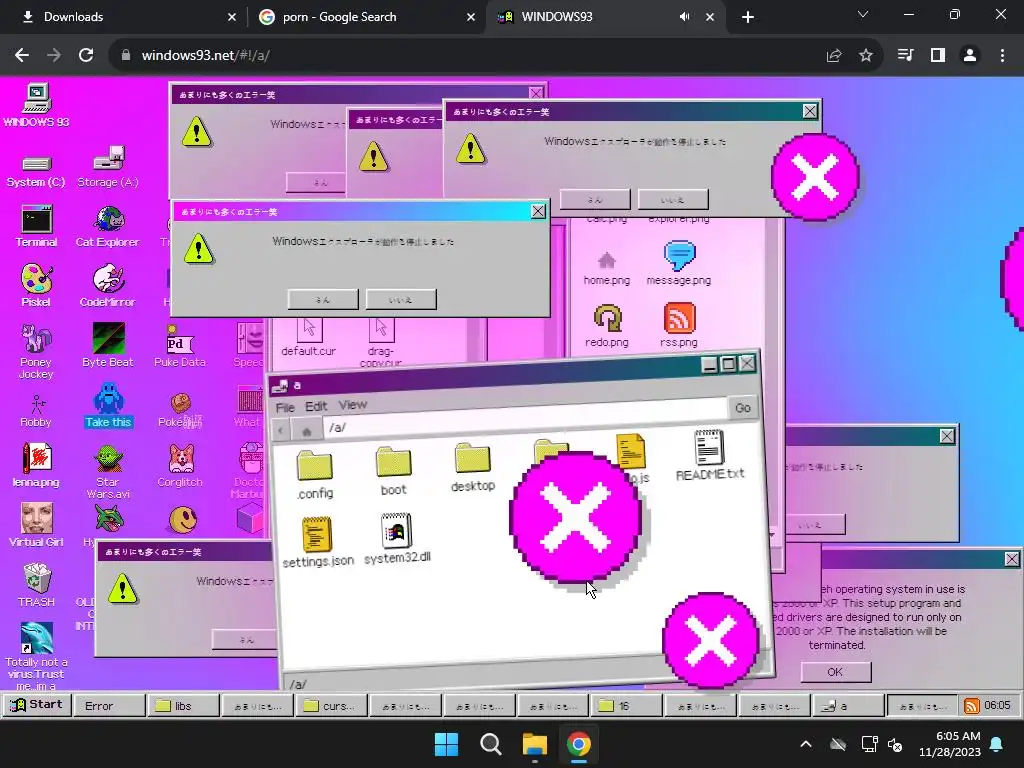Click the RSS icon in Windows 93 tray

point(971,706)
